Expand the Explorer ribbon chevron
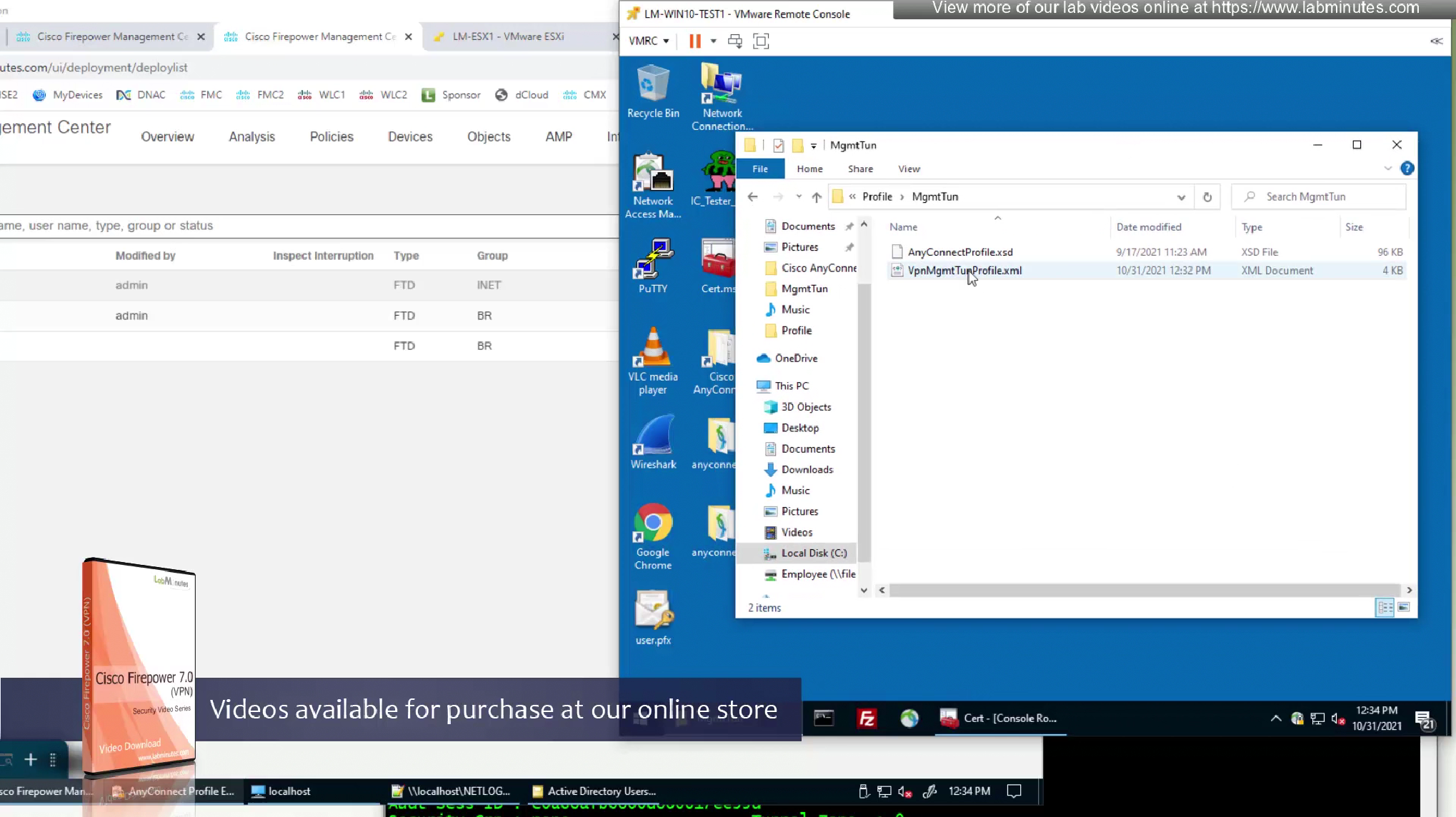The image size is (1456, 817). [x=1387, y=169]
